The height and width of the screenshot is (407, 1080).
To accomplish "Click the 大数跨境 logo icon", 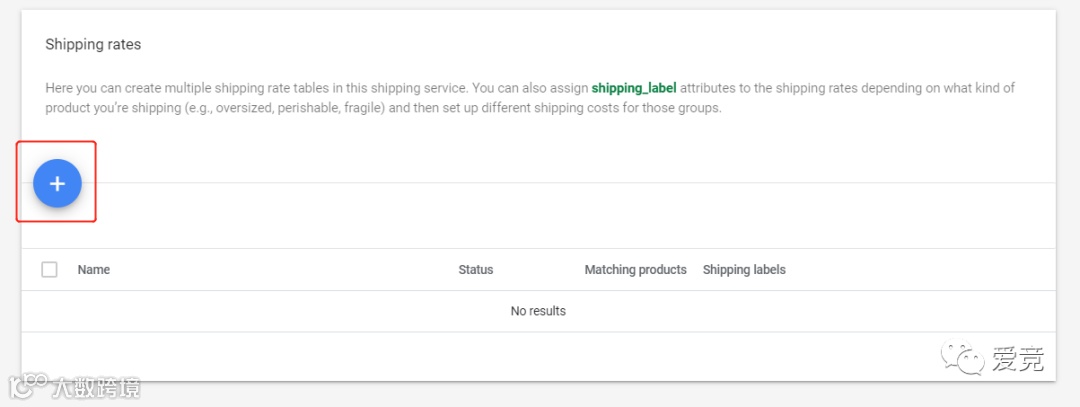I will click(x=28, y=386).
